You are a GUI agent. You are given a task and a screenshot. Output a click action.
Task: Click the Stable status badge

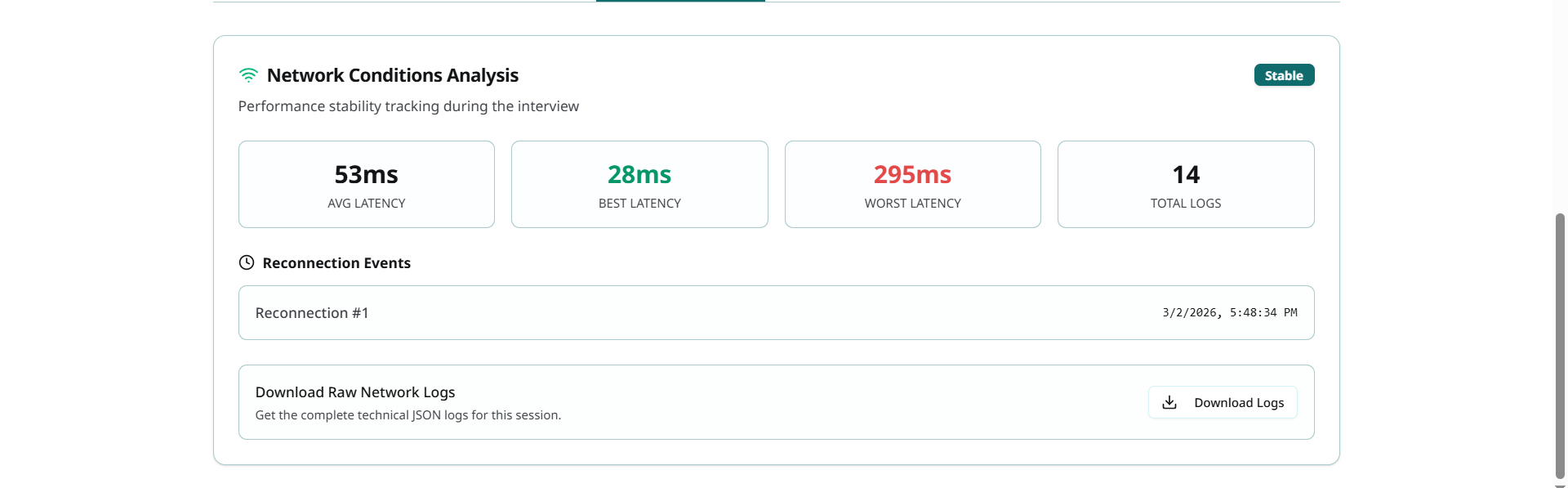click(1284, 75)
